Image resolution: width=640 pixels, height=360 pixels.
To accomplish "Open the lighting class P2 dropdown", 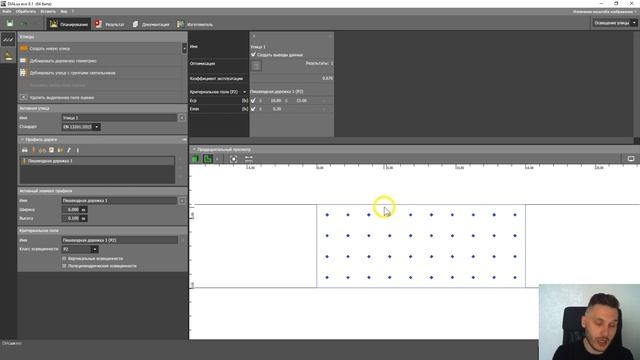I will [80, 249].
